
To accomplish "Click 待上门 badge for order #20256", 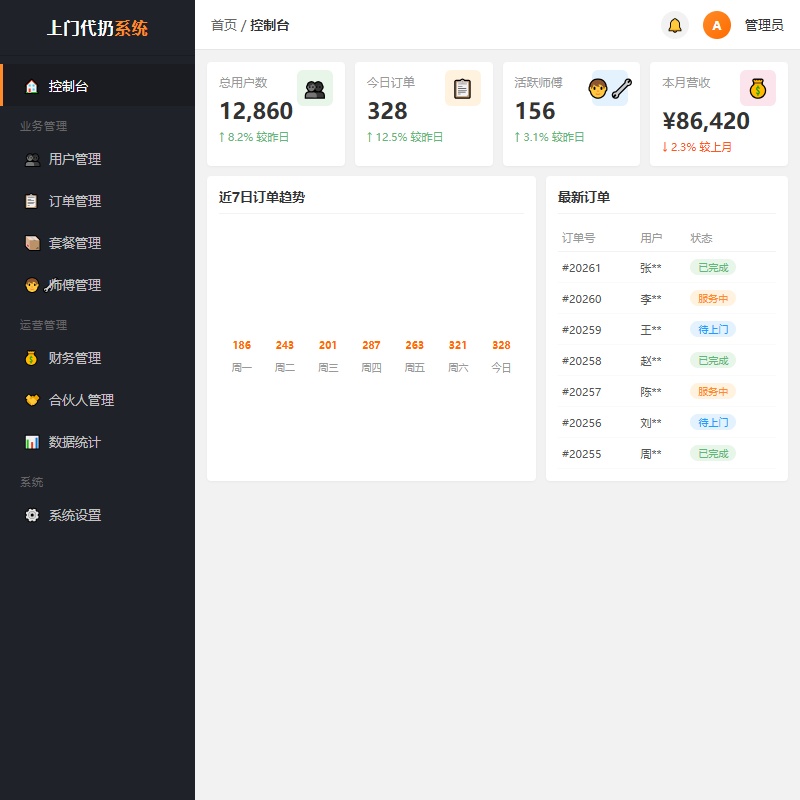I will point(713,422).
